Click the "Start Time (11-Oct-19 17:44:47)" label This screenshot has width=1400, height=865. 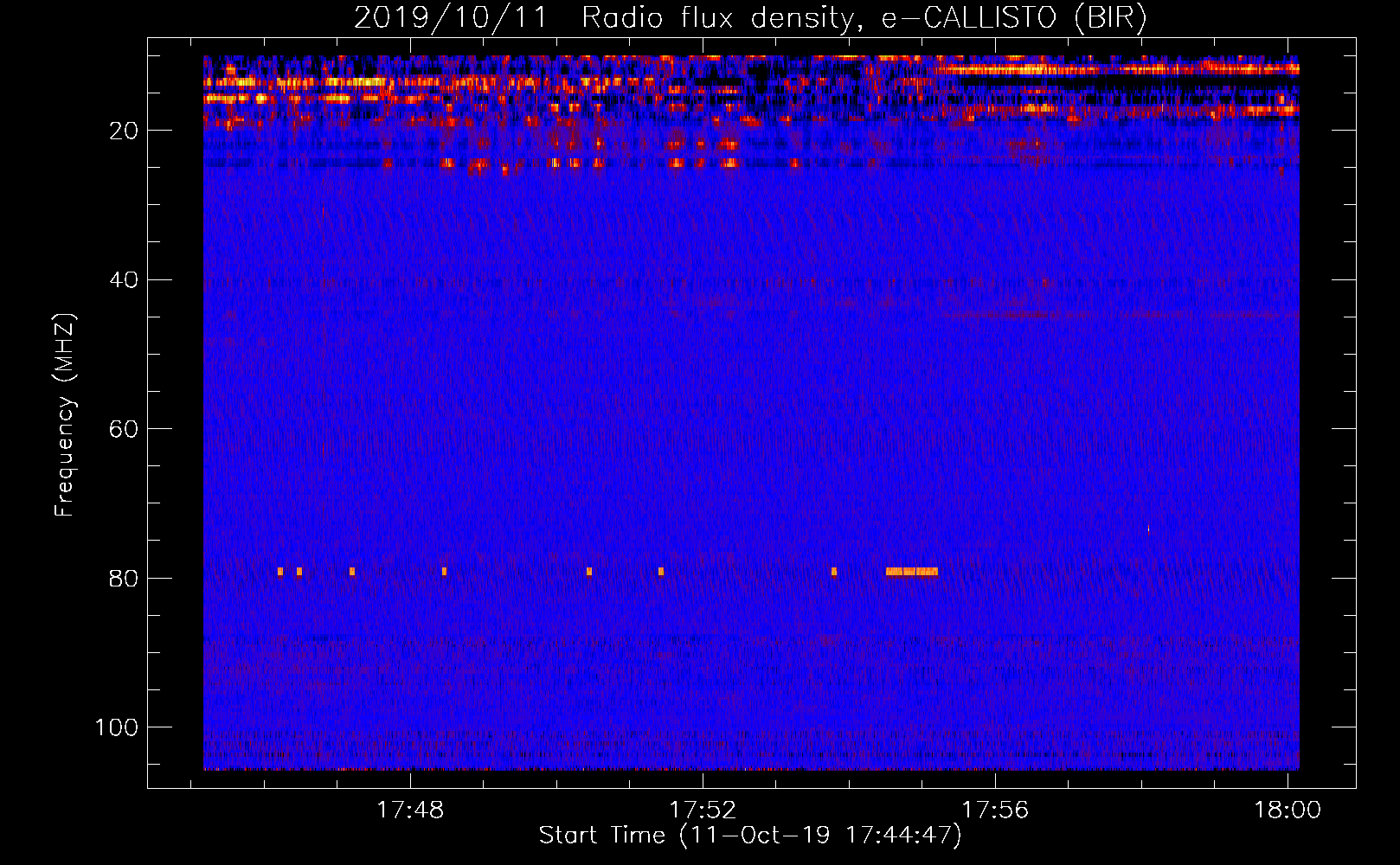coord(750,836)
